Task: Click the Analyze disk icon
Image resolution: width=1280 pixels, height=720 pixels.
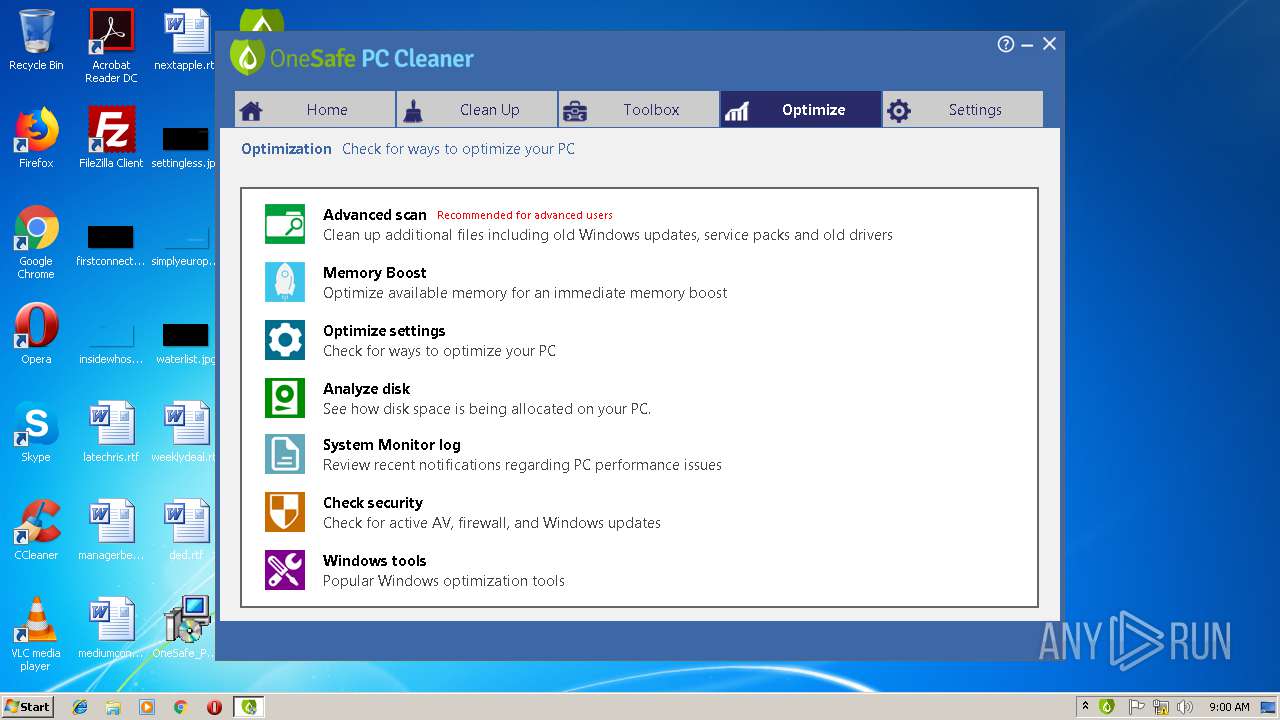Action: point(285,398)
